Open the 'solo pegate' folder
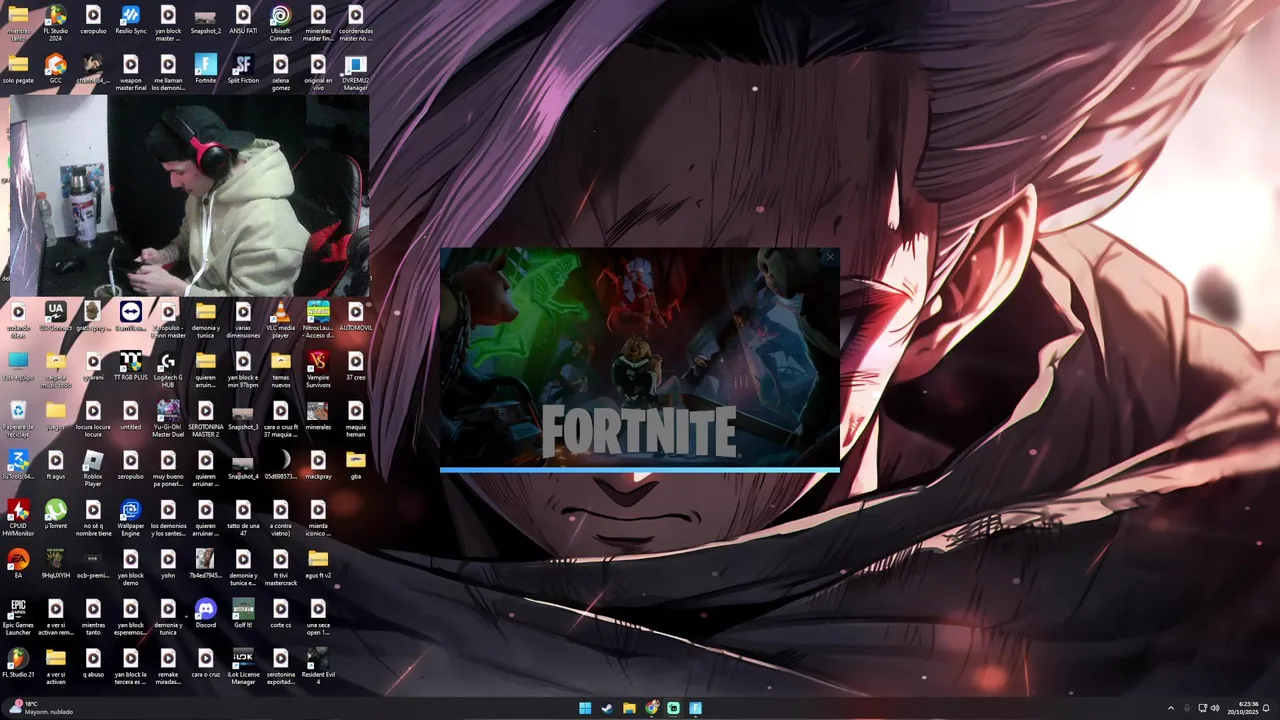 [x=18, y=69]
